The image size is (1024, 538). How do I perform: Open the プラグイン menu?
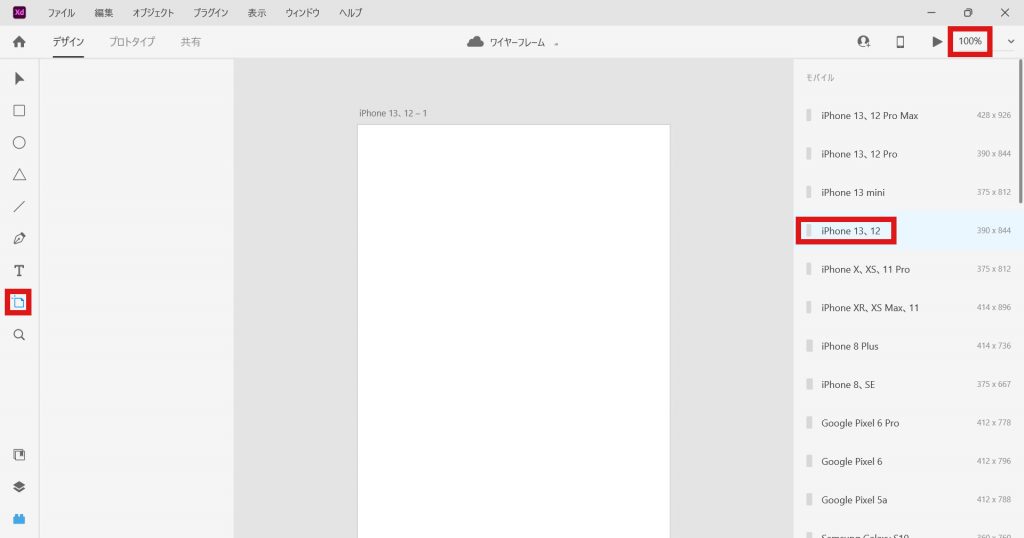(210, 12)
